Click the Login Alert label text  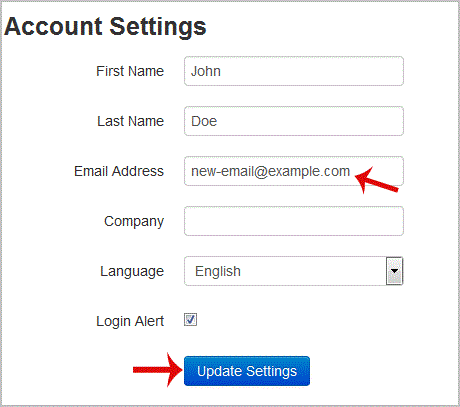[130, 322]
